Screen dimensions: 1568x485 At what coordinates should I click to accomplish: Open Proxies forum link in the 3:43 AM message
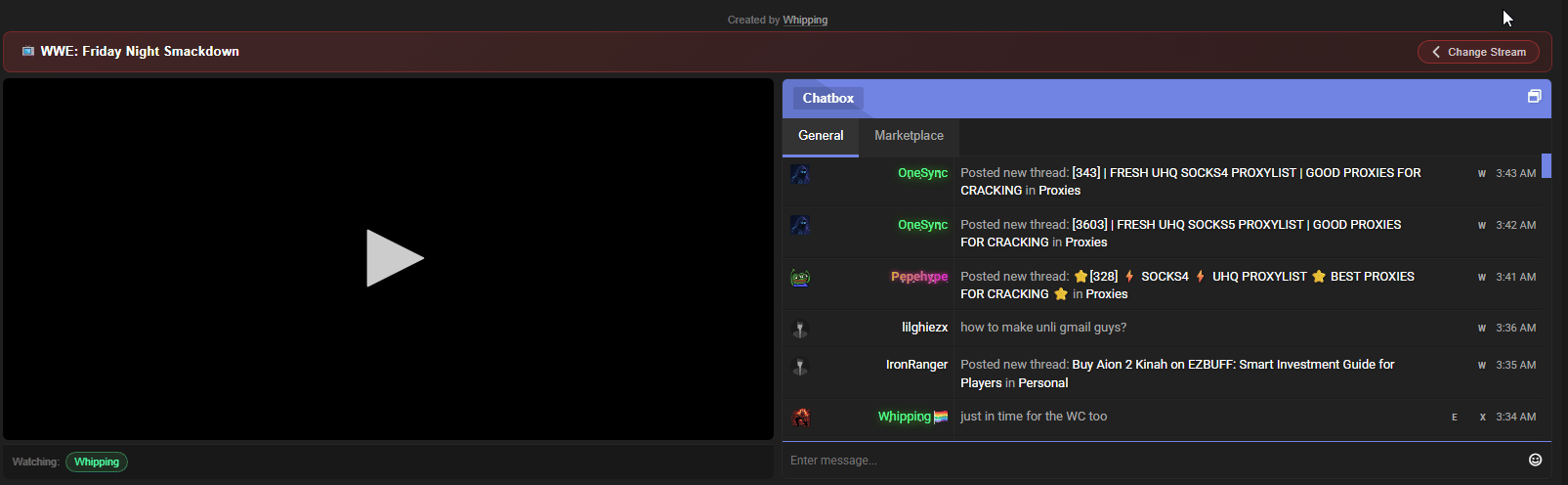pyautogui.click(x=1059, y=191)
